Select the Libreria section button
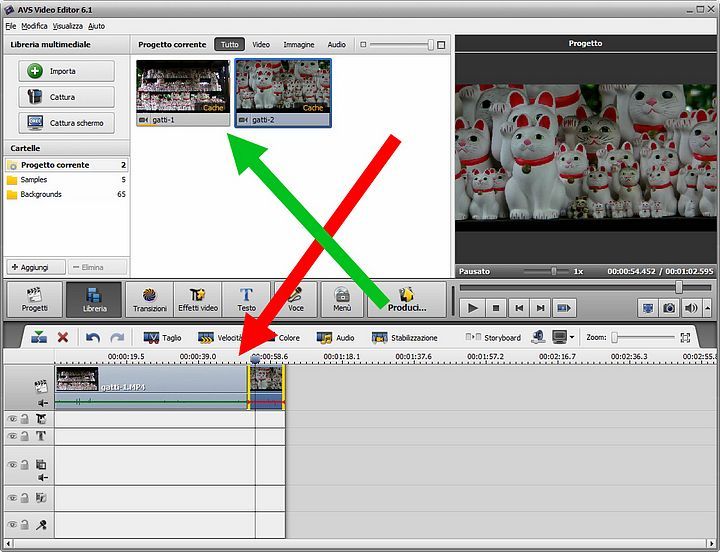The width and height of the screenshot is (720, 552). click(x=94, y=299)
